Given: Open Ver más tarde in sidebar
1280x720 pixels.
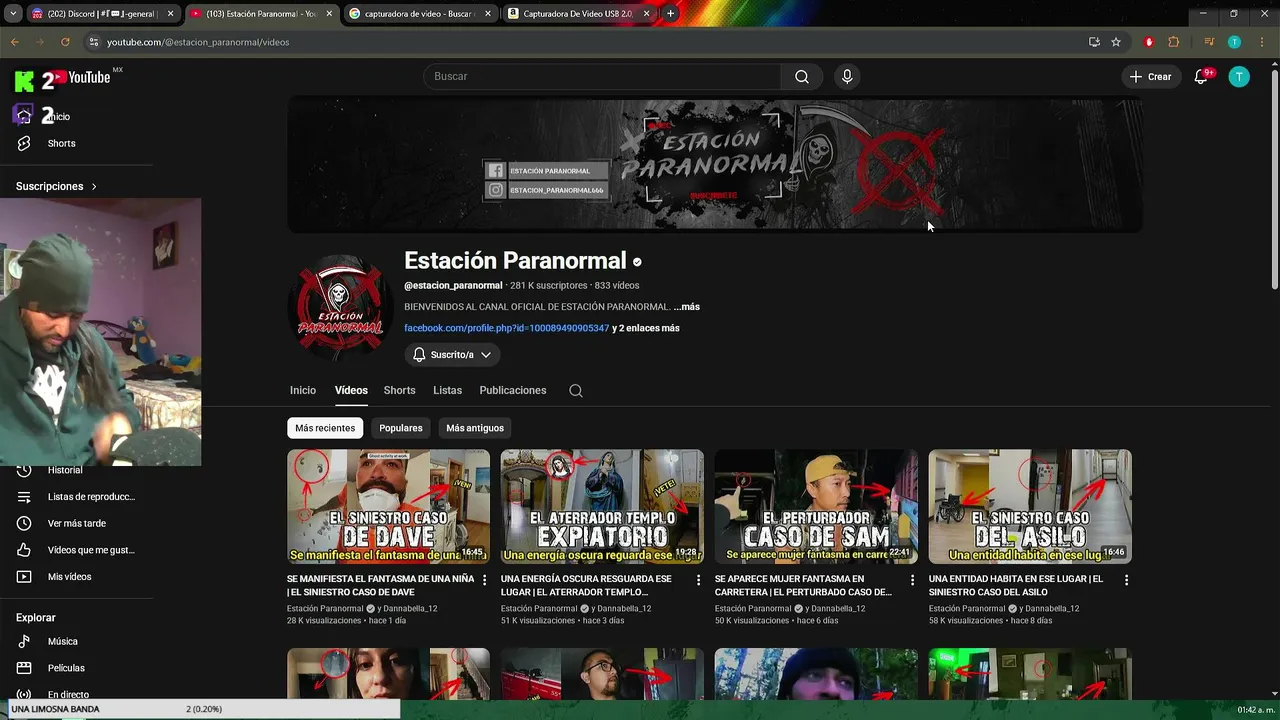Looking at the screenshot, I should [76, 523].
